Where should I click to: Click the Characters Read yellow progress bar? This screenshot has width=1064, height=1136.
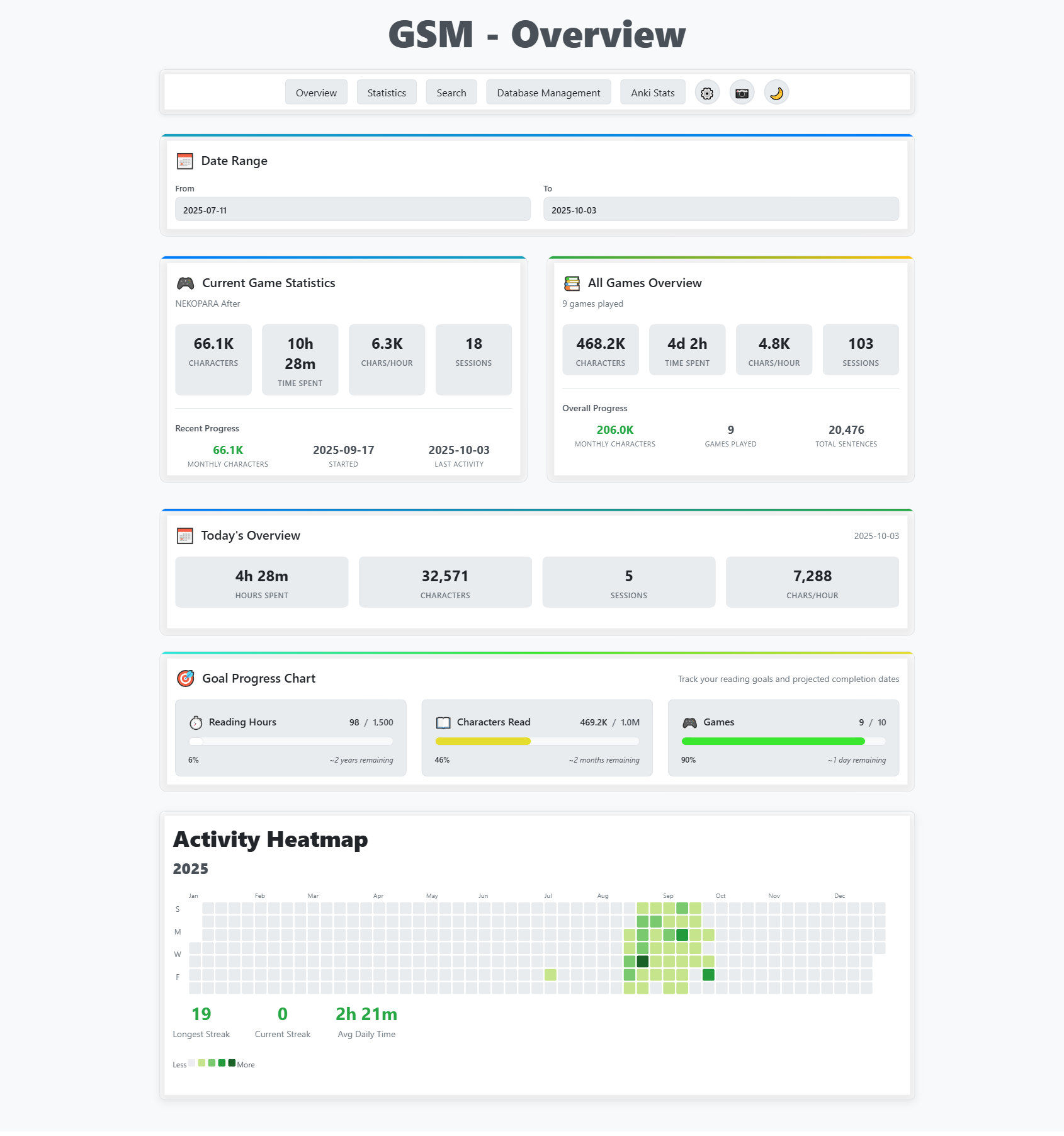[x=483, y=741]
